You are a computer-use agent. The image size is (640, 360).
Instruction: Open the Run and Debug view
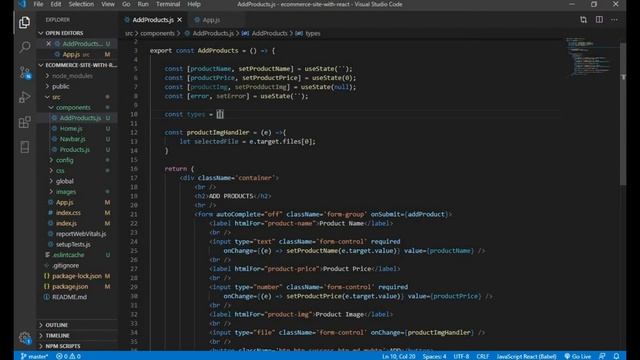pyautogui.click(x=24, y=97)
